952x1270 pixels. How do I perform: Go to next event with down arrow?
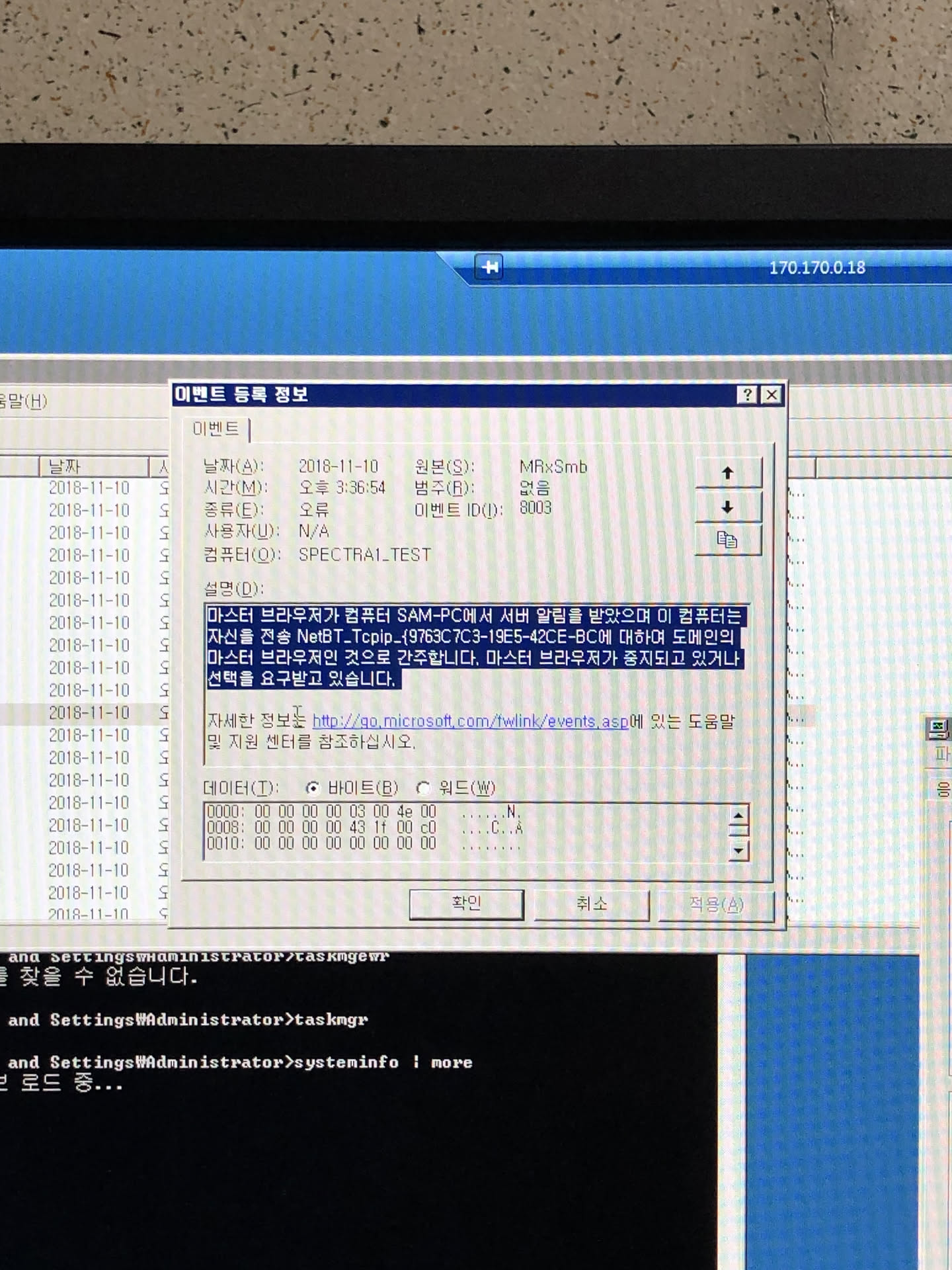click(728, 507)
